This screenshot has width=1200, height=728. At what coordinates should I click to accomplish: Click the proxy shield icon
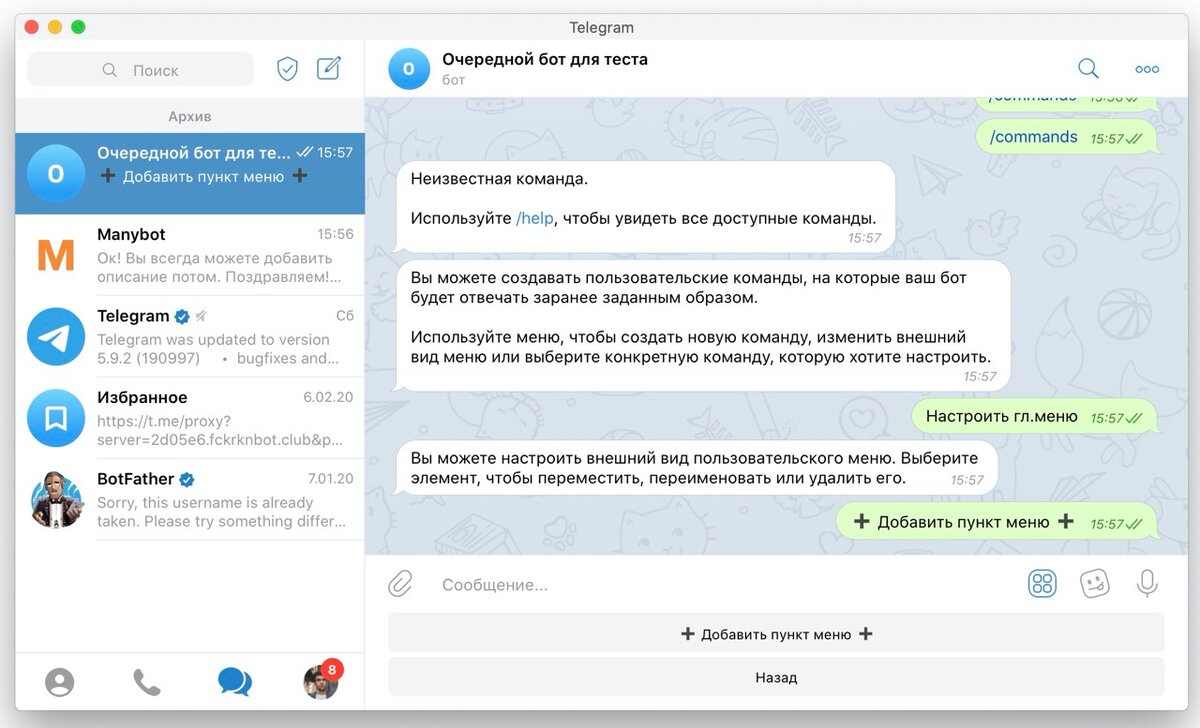pos(287,69)
